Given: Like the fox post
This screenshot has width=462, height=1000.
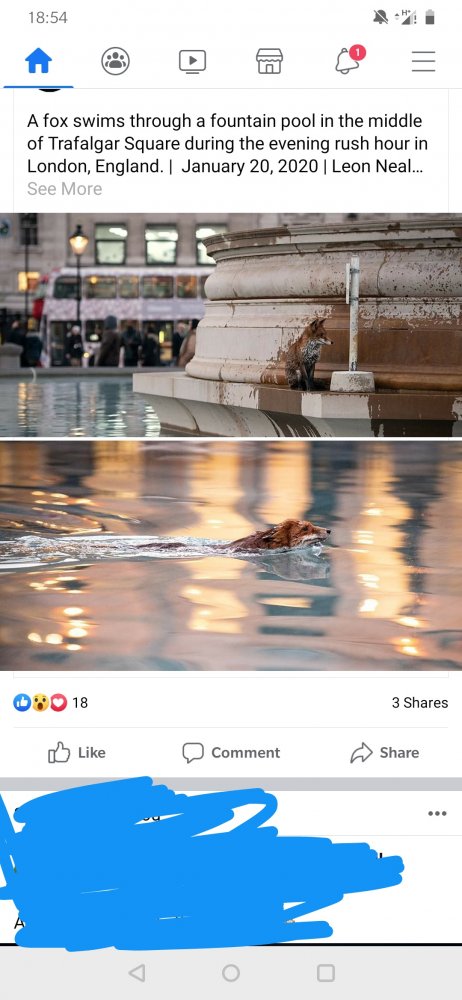Looking at the screenshot, I should [77, 753].
